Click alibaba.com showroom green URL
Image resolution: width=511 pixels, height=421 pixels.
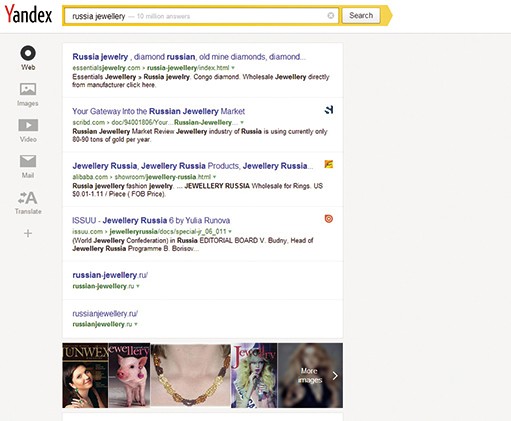pos(142,177)
